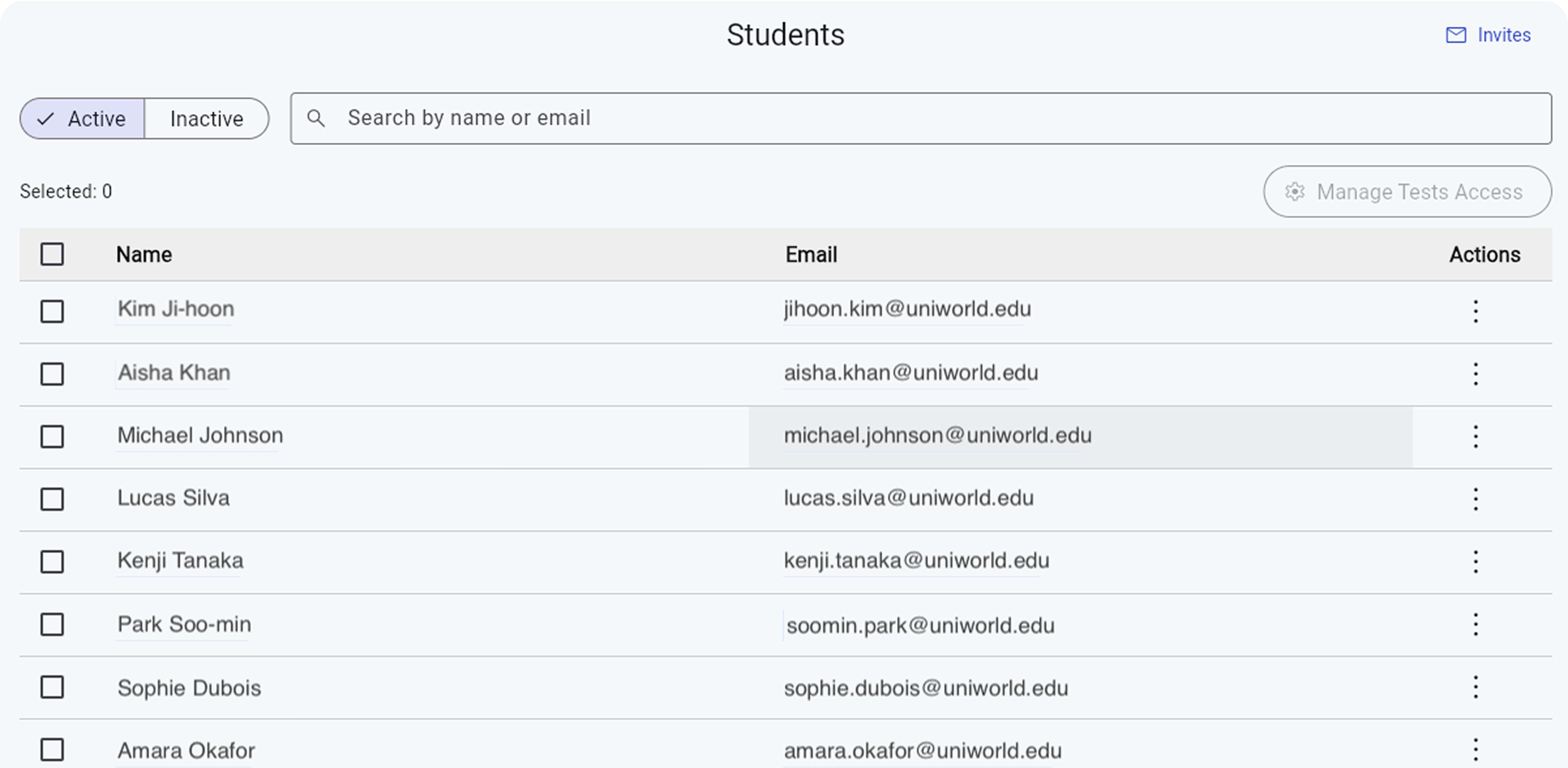Click michael.johnson@uniworld.edu email cell
Viewport: 1568px width, 768px height.
click(x=937, y=436)
